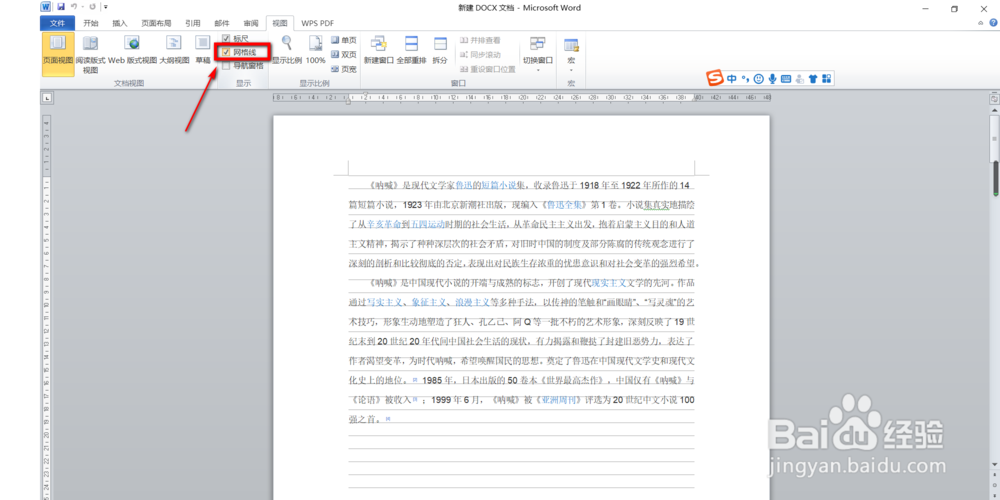Set zoom to 100% using the ribbon icon
This screenshot has height=500, width=1000.
(316, 50)
